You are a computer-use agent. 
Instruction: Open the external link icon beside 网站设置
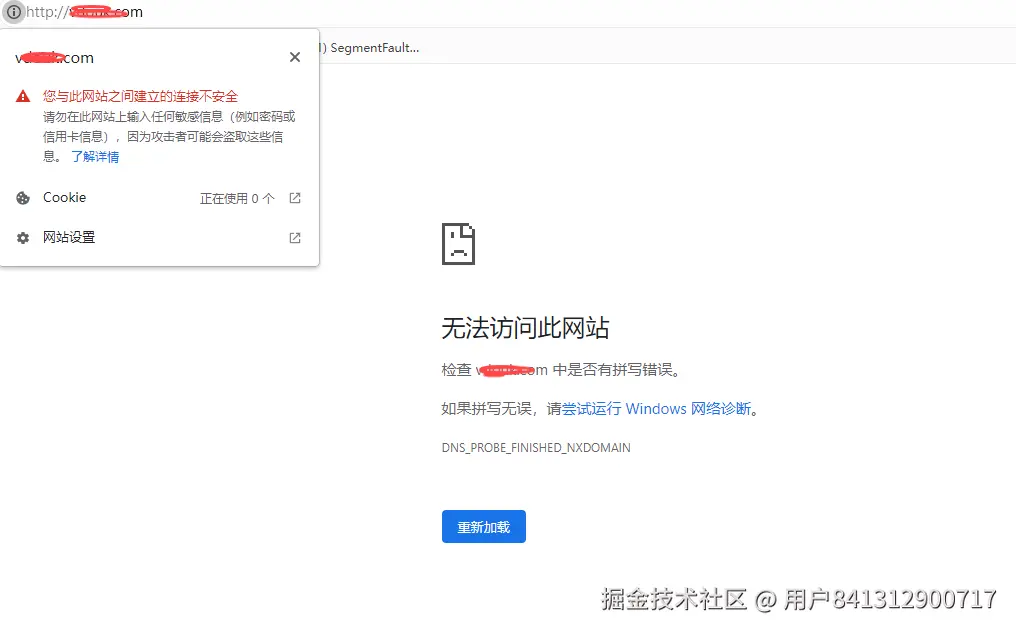[x=294, y=237]
